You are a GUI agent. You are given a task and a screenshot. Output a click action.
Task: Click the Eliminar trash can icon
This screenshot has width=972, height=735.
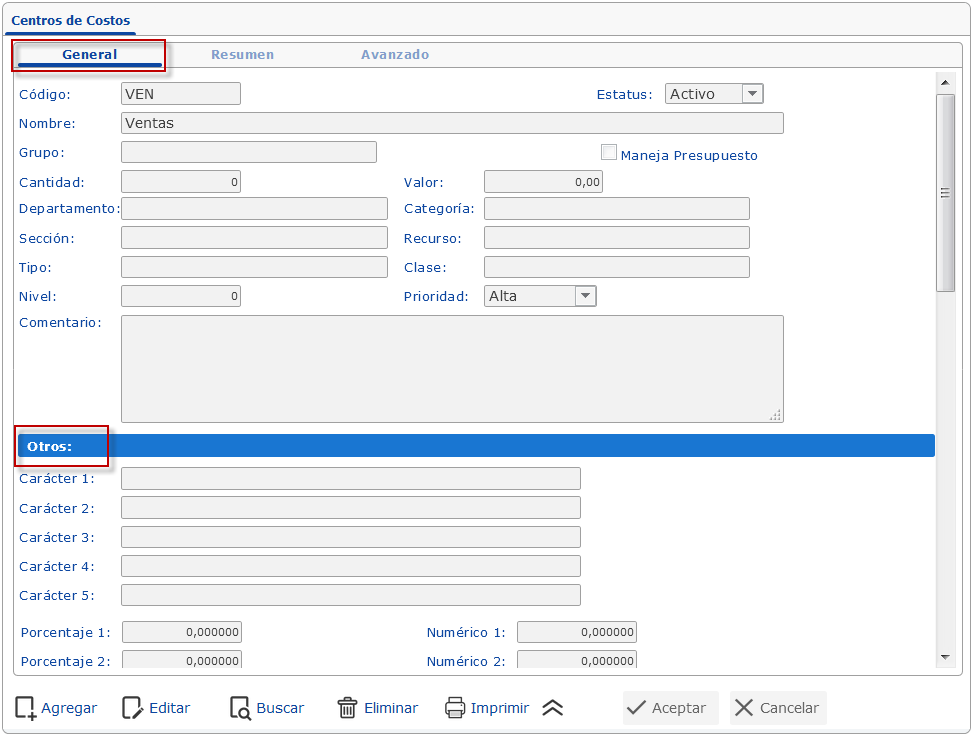click(x=347, y=708)
